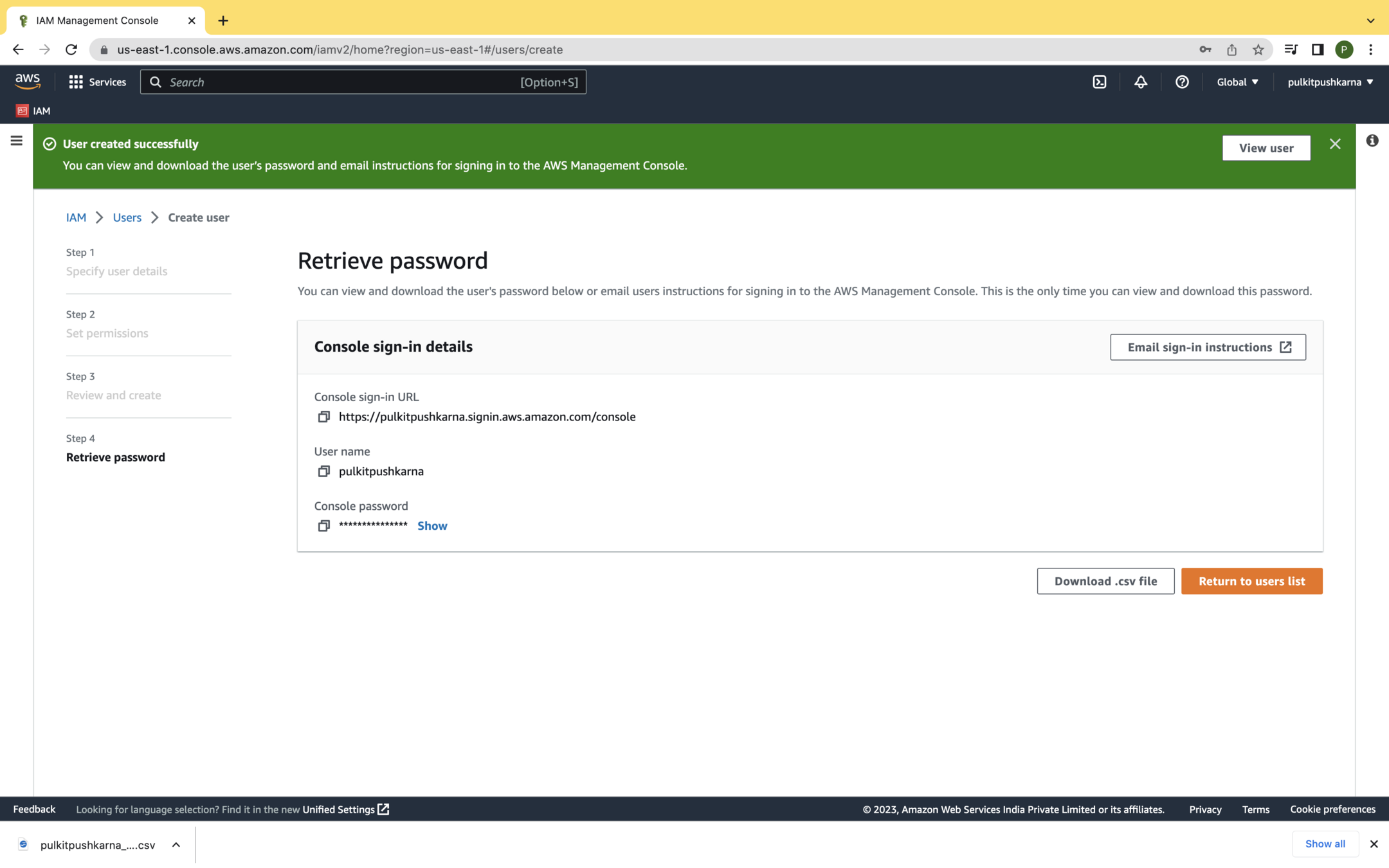Image resolution: width=1389 pixels, height=868 pixels.
Task: Open the pulkitpushkarna account menu
Action: point(1330,82)
